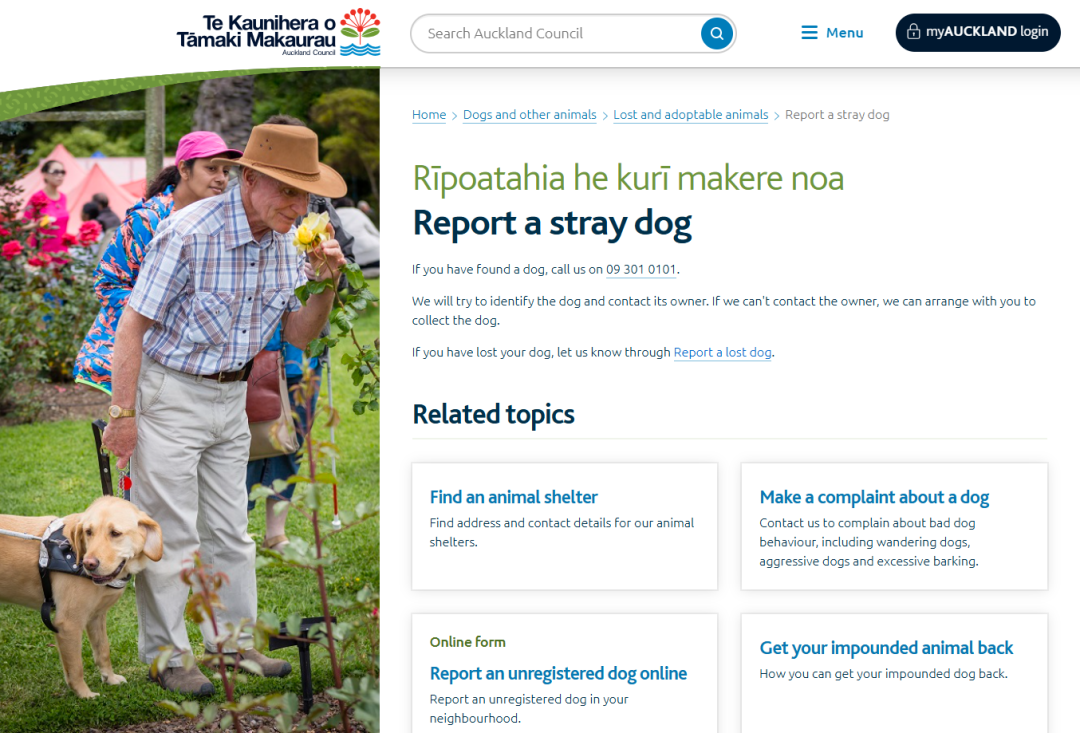
Task: Open the Dogs and other animals breadcrumb
Action: [530, 114]
